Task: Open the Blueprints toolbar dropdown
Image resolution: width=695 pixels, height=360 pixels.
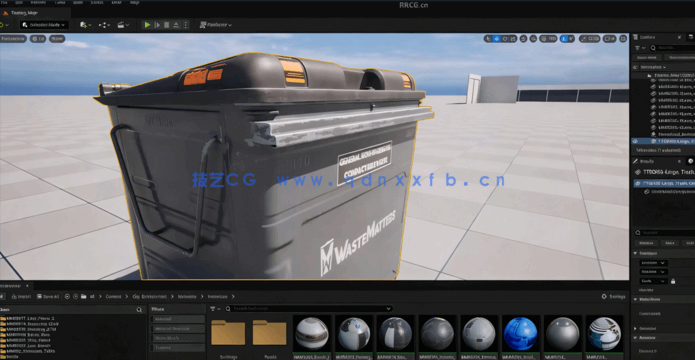Action: pyautogui.click(x=104, y=25)
